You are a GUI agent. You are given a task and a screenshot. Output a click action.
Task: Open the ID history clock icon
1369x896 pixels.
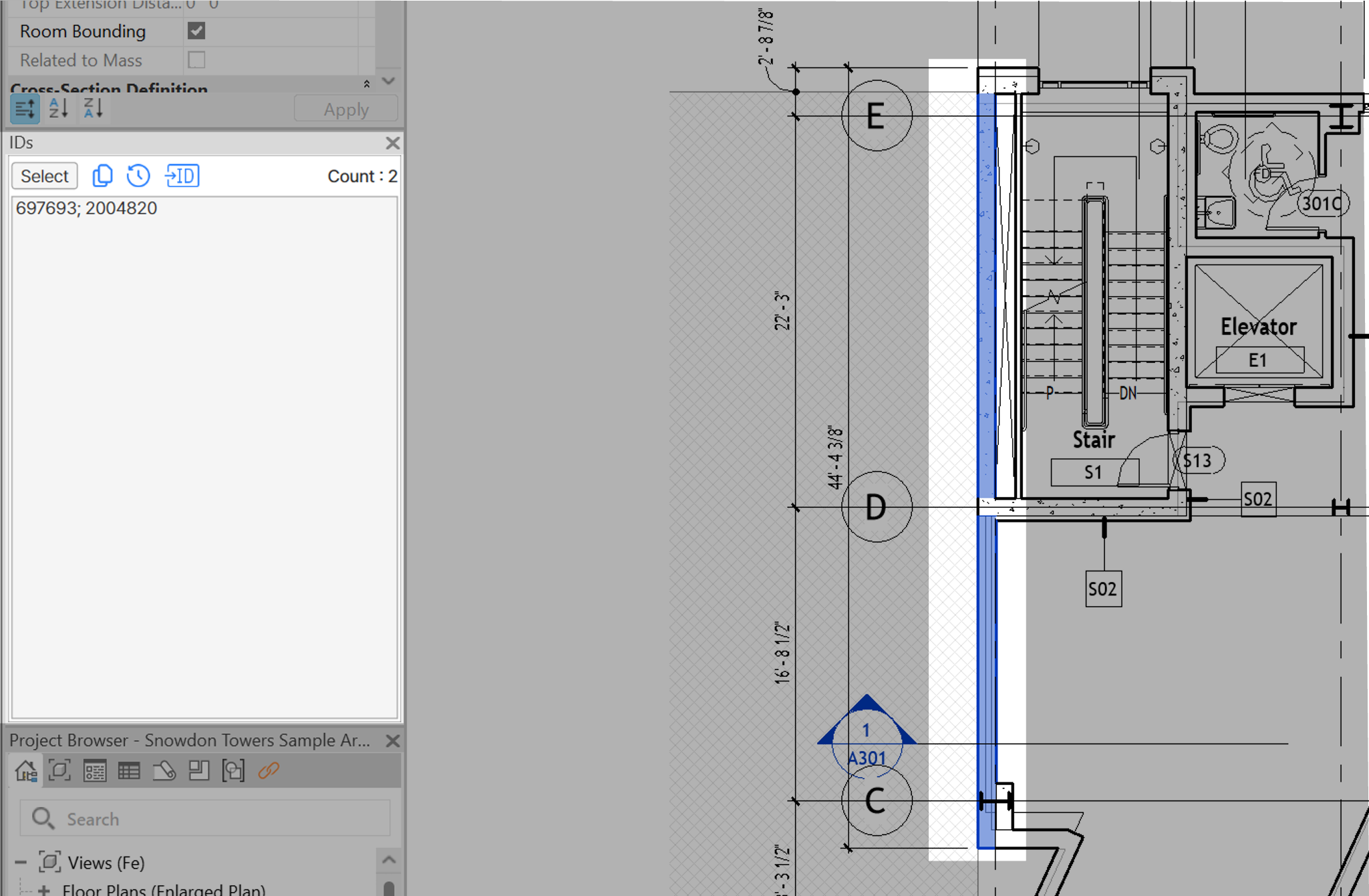[x=138, y=176]
